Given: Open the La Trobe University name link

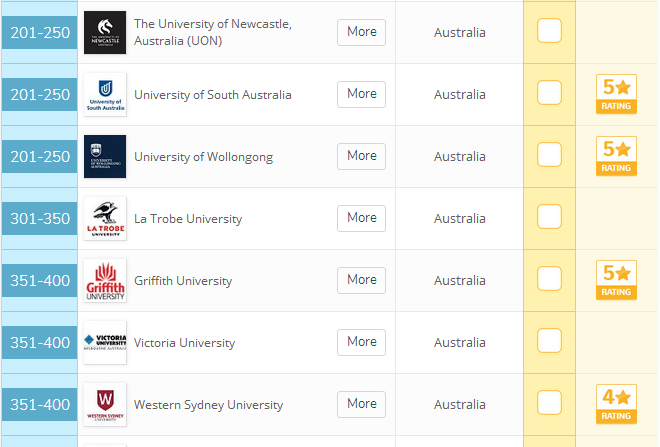Looking at the screenshot, I should [x=188, y=219].
